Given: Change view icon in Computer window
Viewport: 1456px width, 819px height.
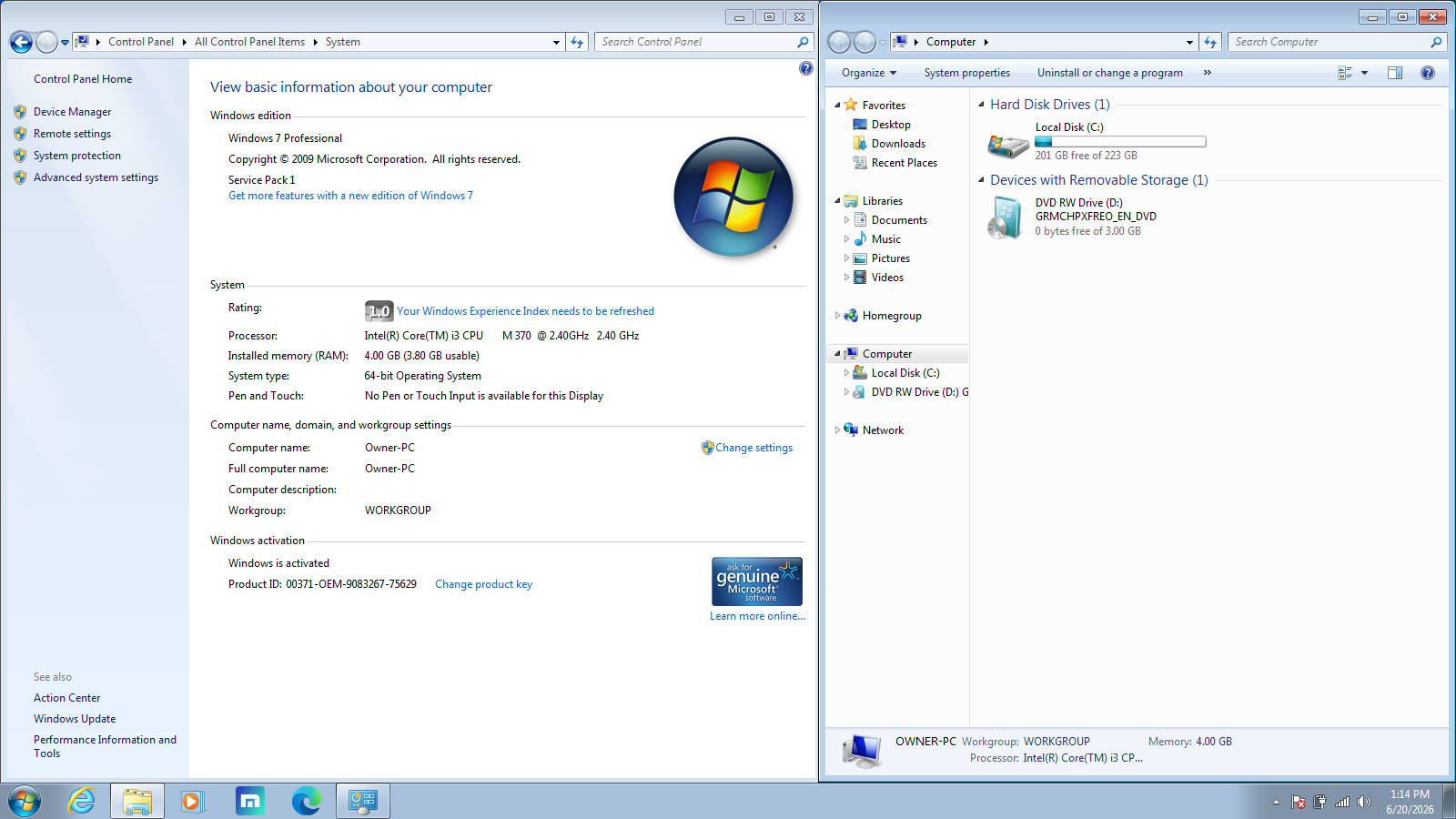Looking at the screenshot, I should click(x=1345, y=73).
